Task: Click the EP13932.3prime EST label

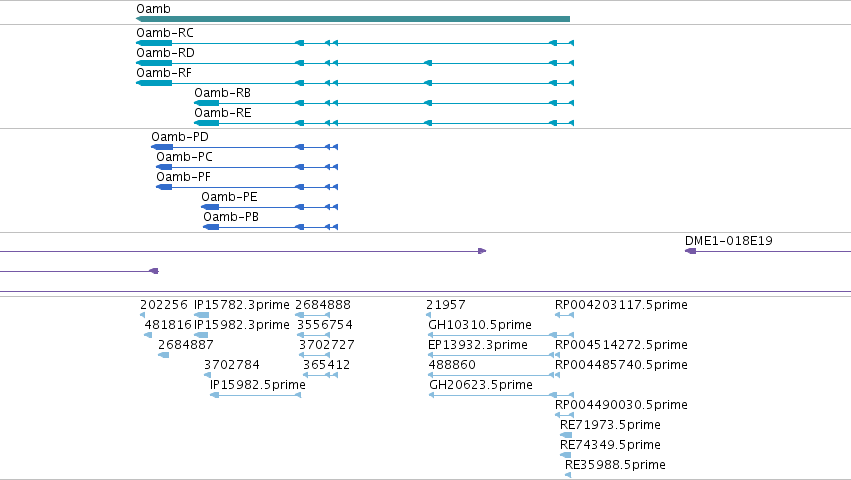Action: 478,345
